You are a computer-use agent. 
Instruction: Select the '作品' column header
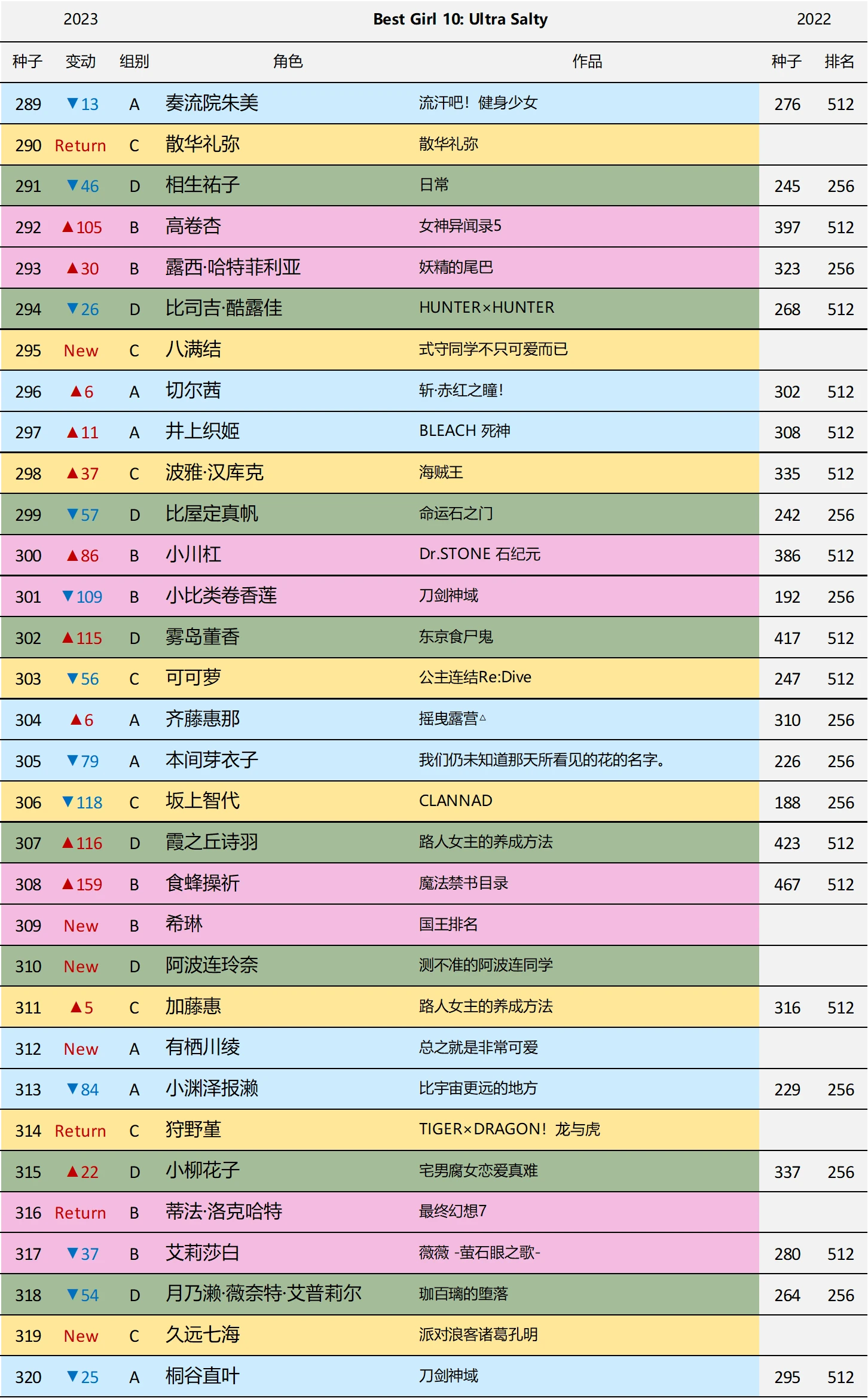587,61
